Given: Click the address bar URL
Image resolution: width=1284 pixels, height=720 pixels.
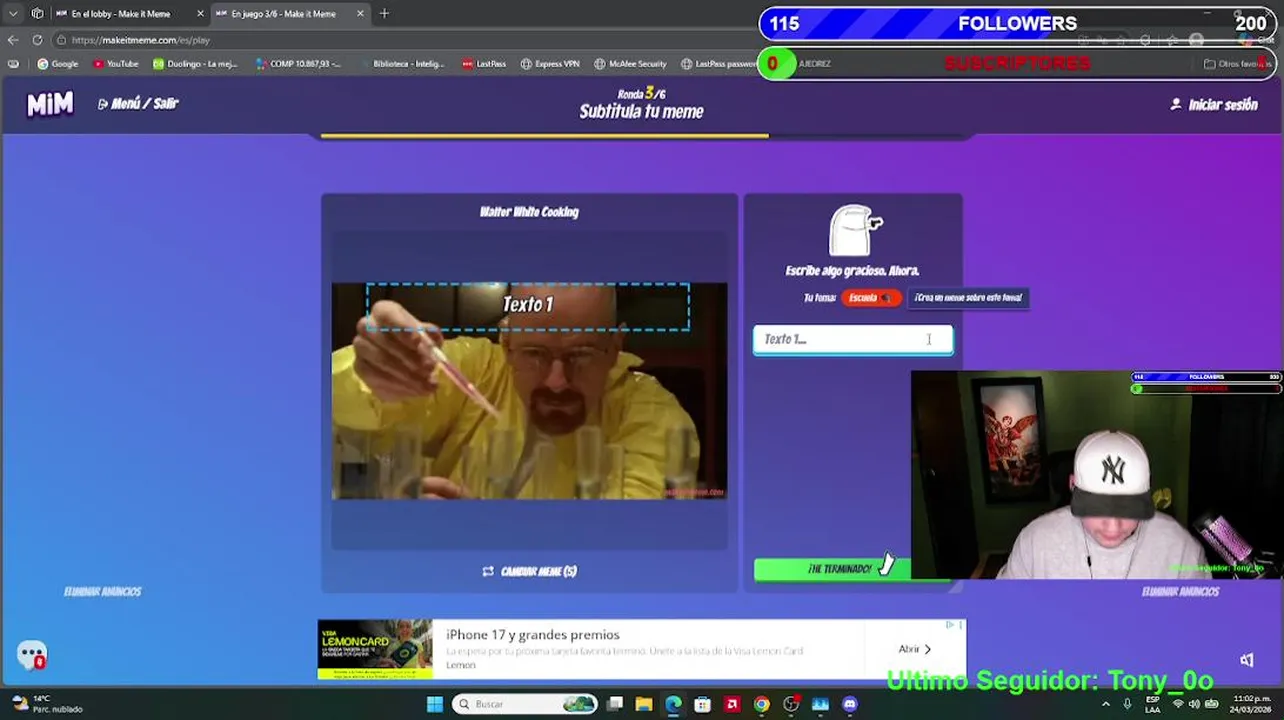Looking at the screenshot, I should 141,40.
